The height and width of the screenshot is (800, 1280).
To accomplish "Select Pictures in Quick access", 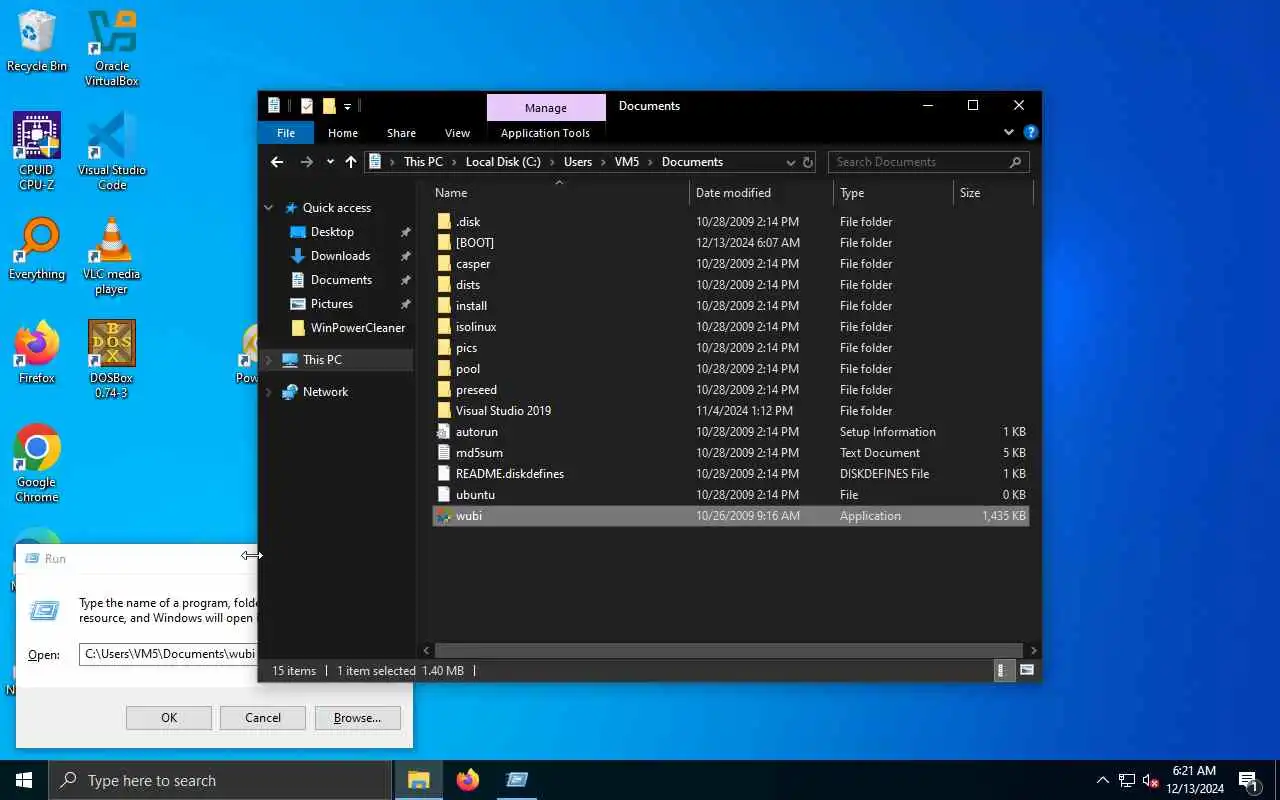I will pos(331,304).
